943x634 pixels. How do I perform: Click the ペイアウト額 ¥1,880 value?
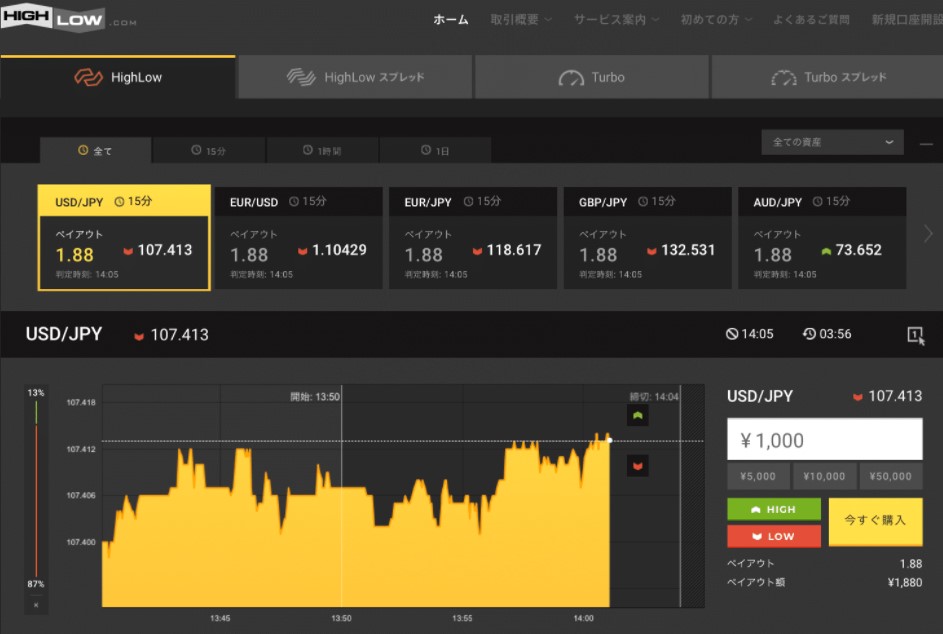905,582
